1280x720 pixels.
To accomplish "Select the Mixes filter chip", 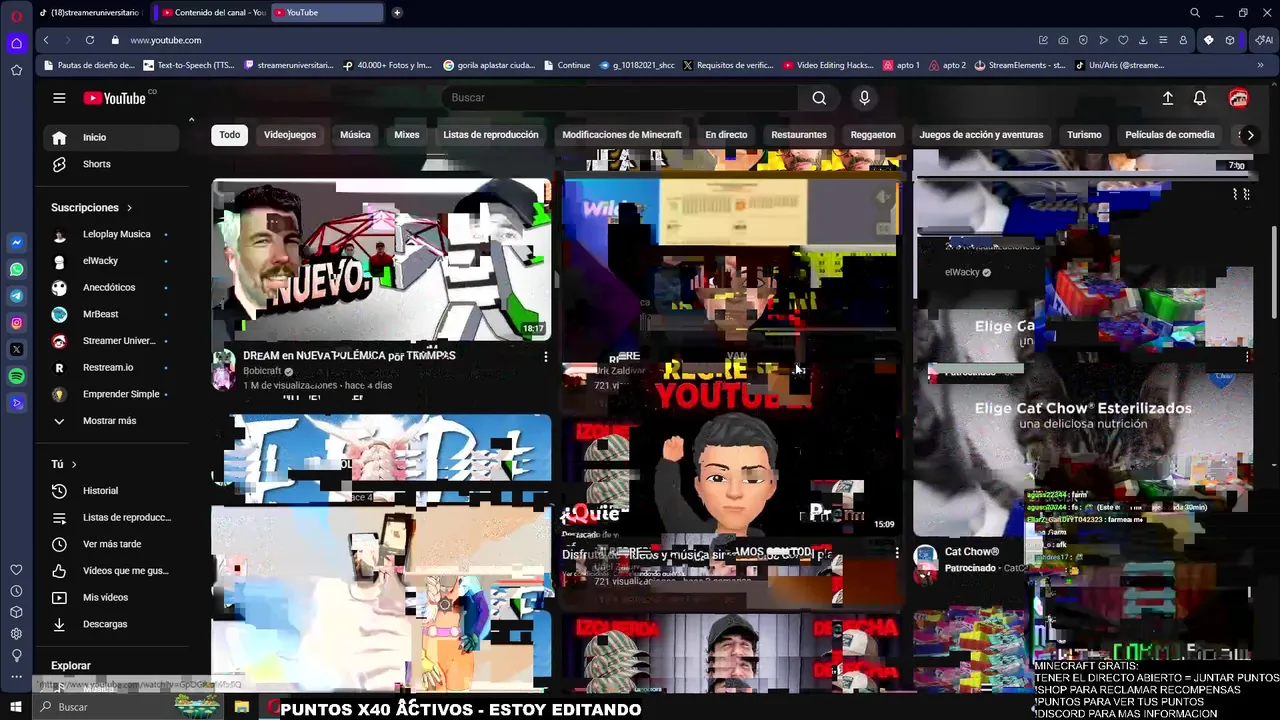I will click(x=407, y=135).
